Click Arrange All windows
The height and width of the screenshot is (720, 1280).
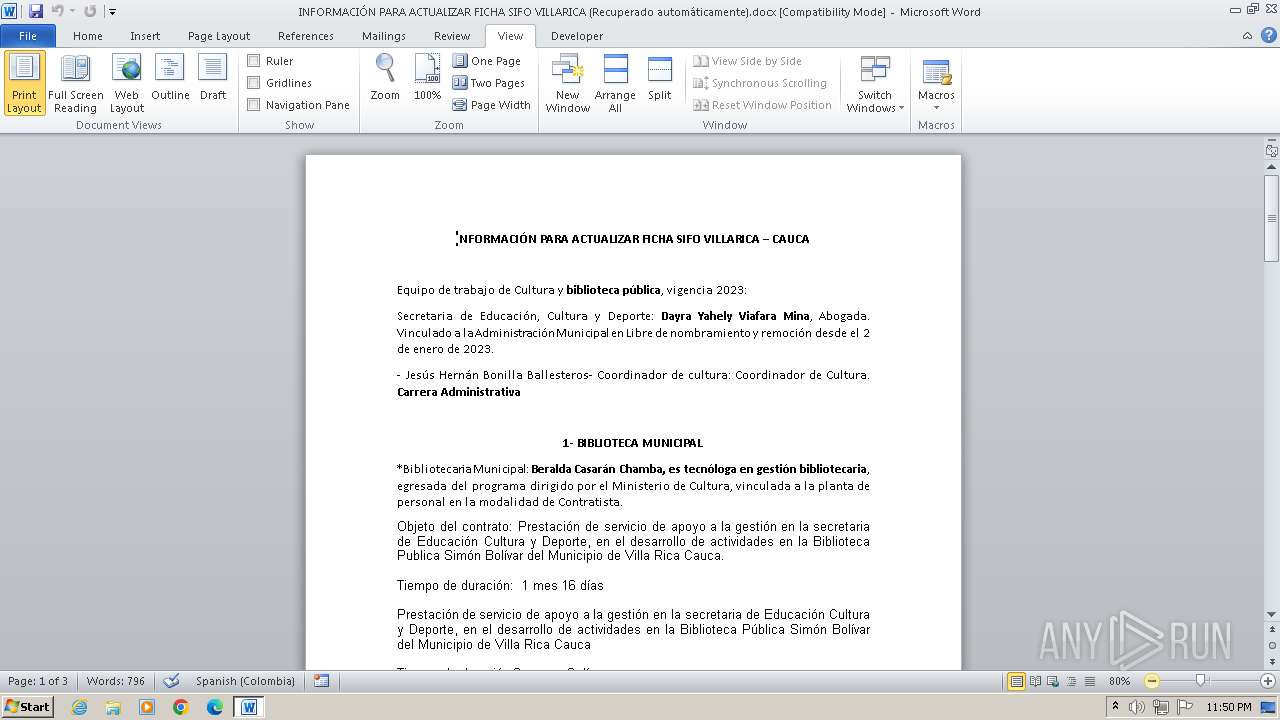[615, 84]
